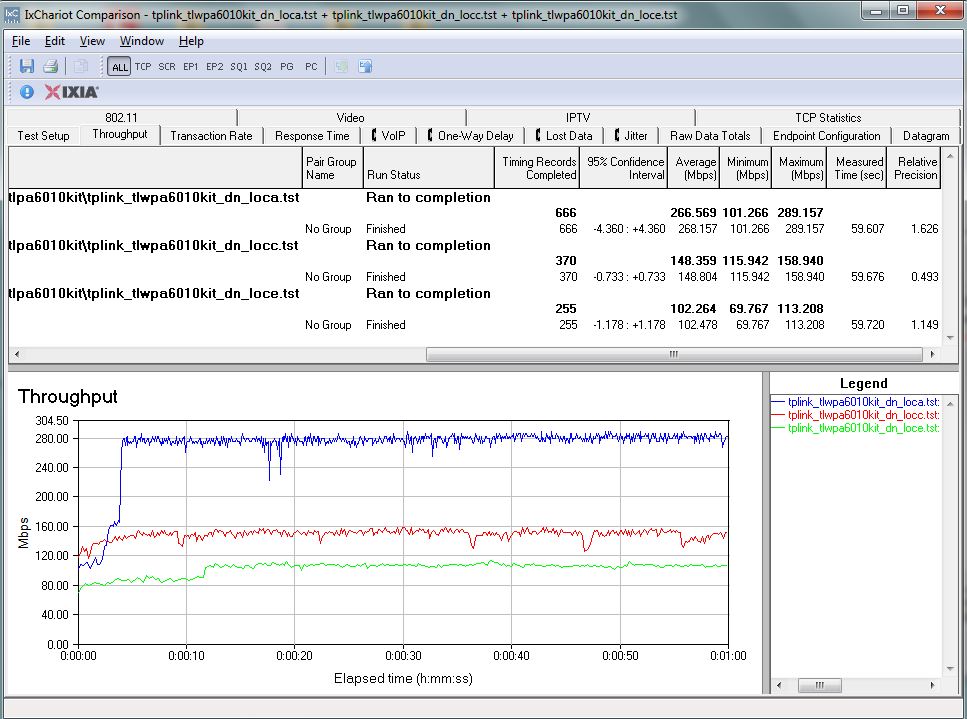Click the red dn_locc.tst legend entry

(x=855, y=415)
